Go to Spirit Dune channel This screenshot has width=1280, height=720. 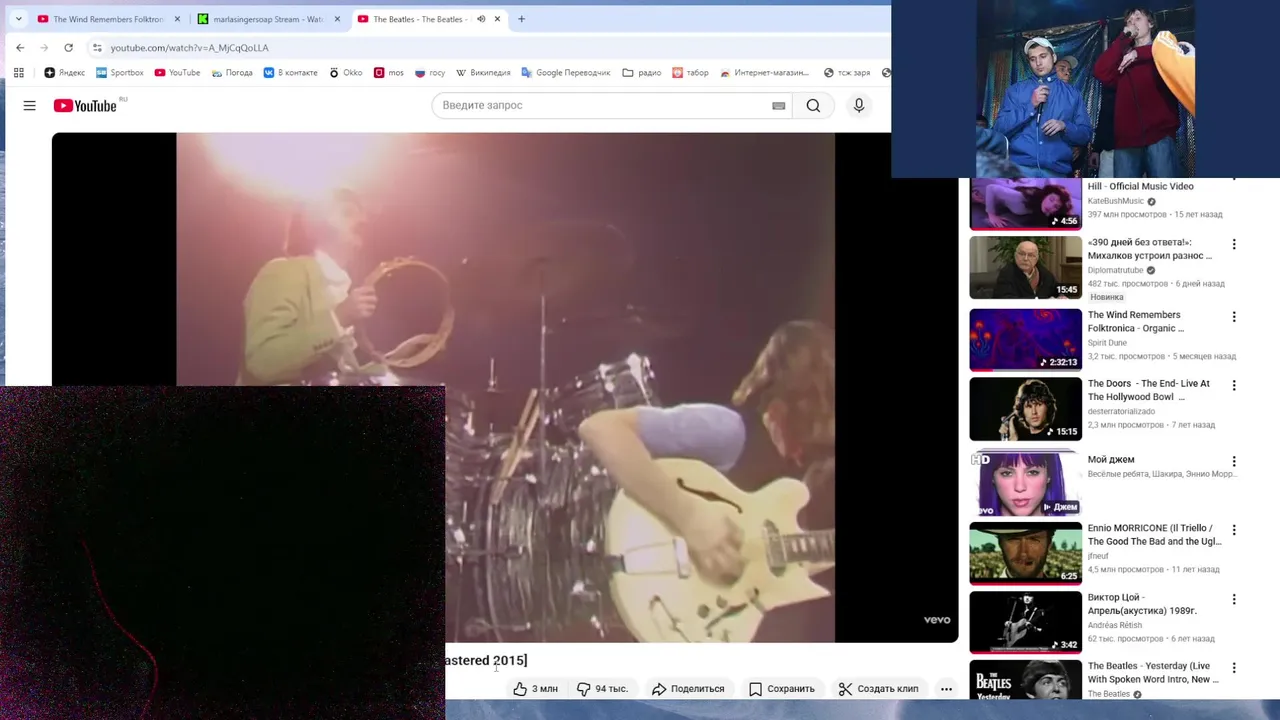pos(1107,343)
